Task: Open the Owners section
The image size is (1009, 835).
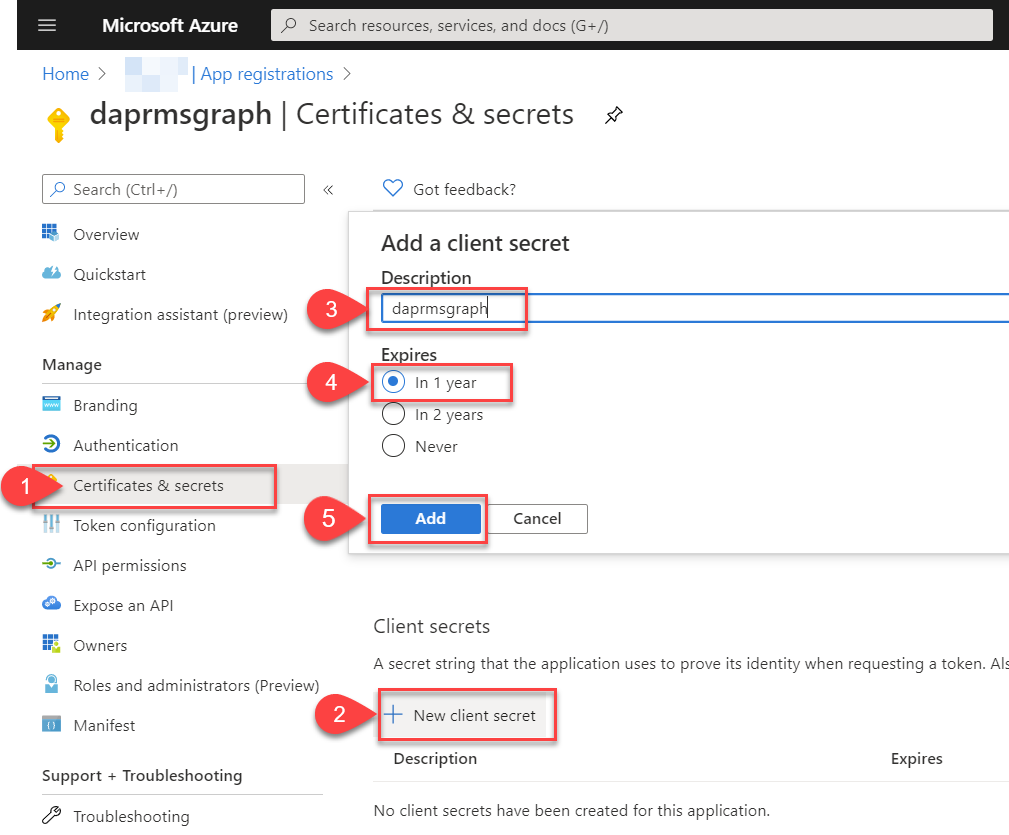Action: (100, 645)
